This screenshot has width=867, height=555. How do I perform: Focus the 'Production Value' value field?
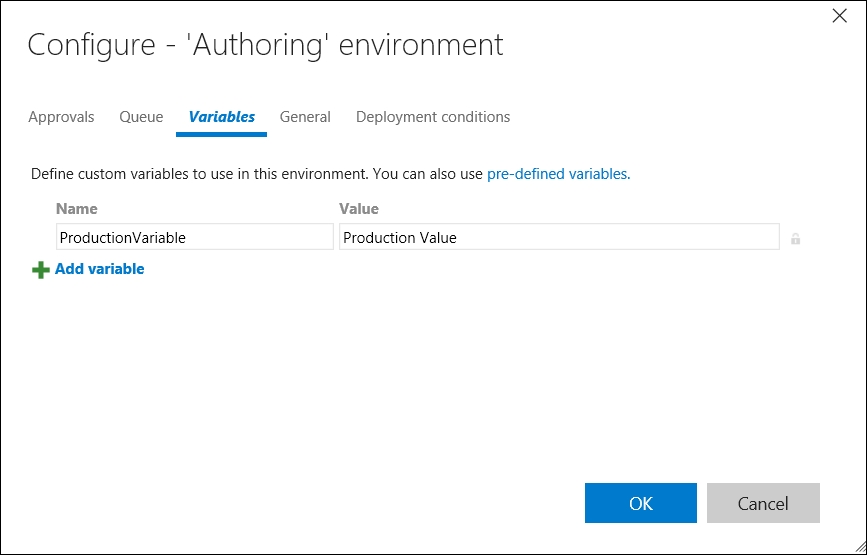pyautogui.click(x=558, y=237)
